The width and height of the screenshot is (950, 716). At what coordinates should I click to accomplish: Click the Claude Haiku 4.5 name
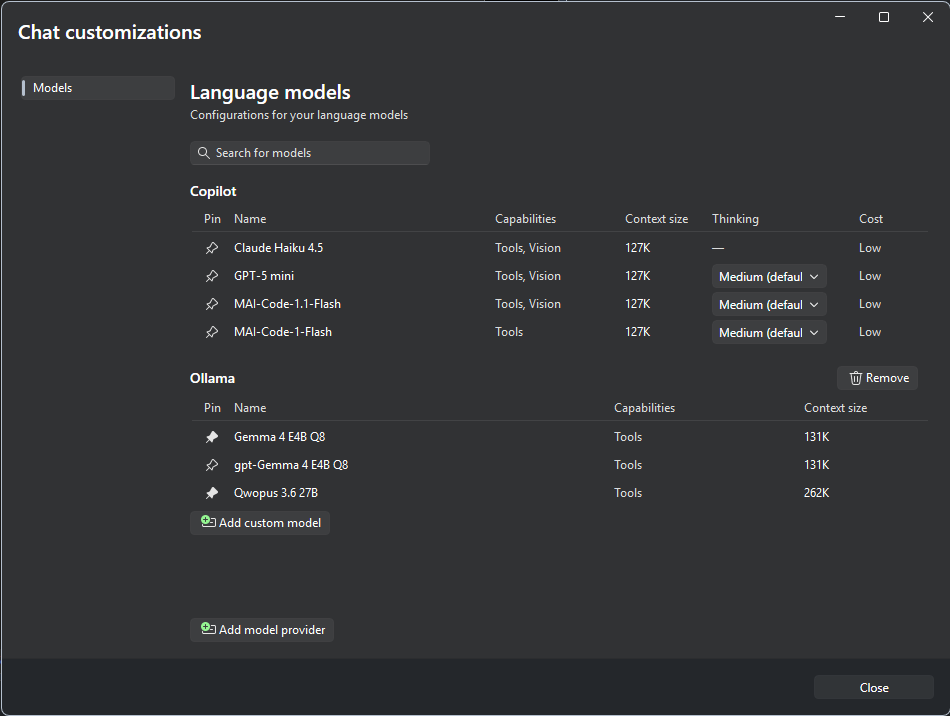[x=279, y=248]
